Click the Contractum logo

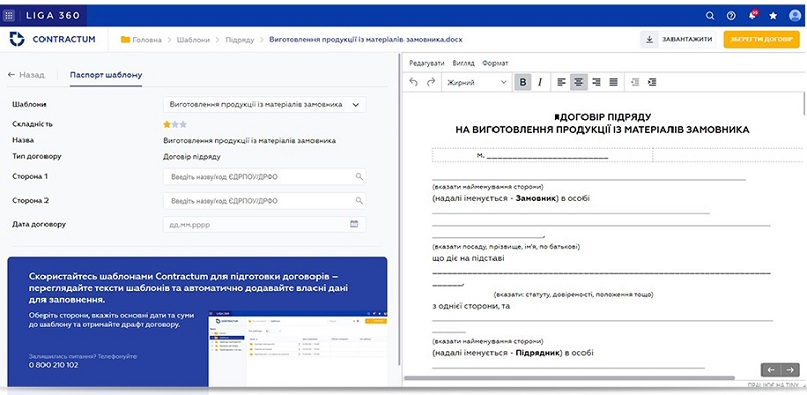click(x=52, y=39)
